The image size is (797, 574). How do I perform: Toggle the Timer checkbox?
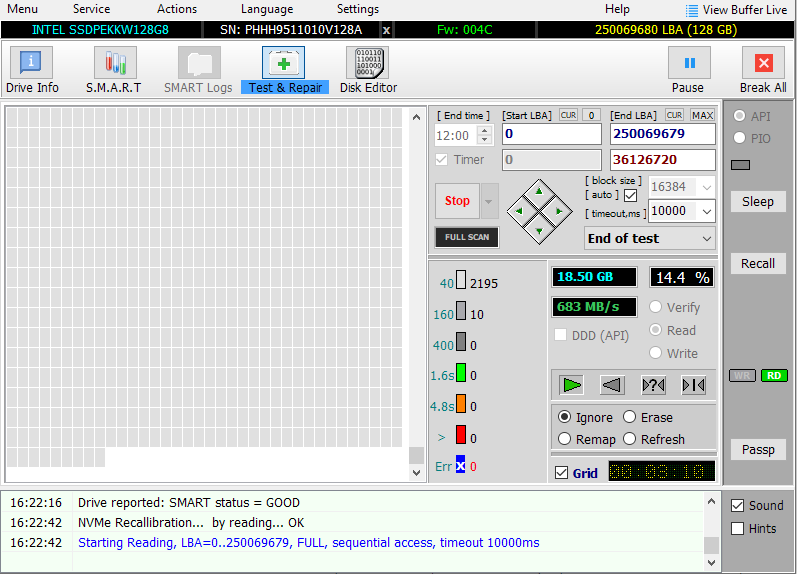pyautogui.click(x=441, y=160)
